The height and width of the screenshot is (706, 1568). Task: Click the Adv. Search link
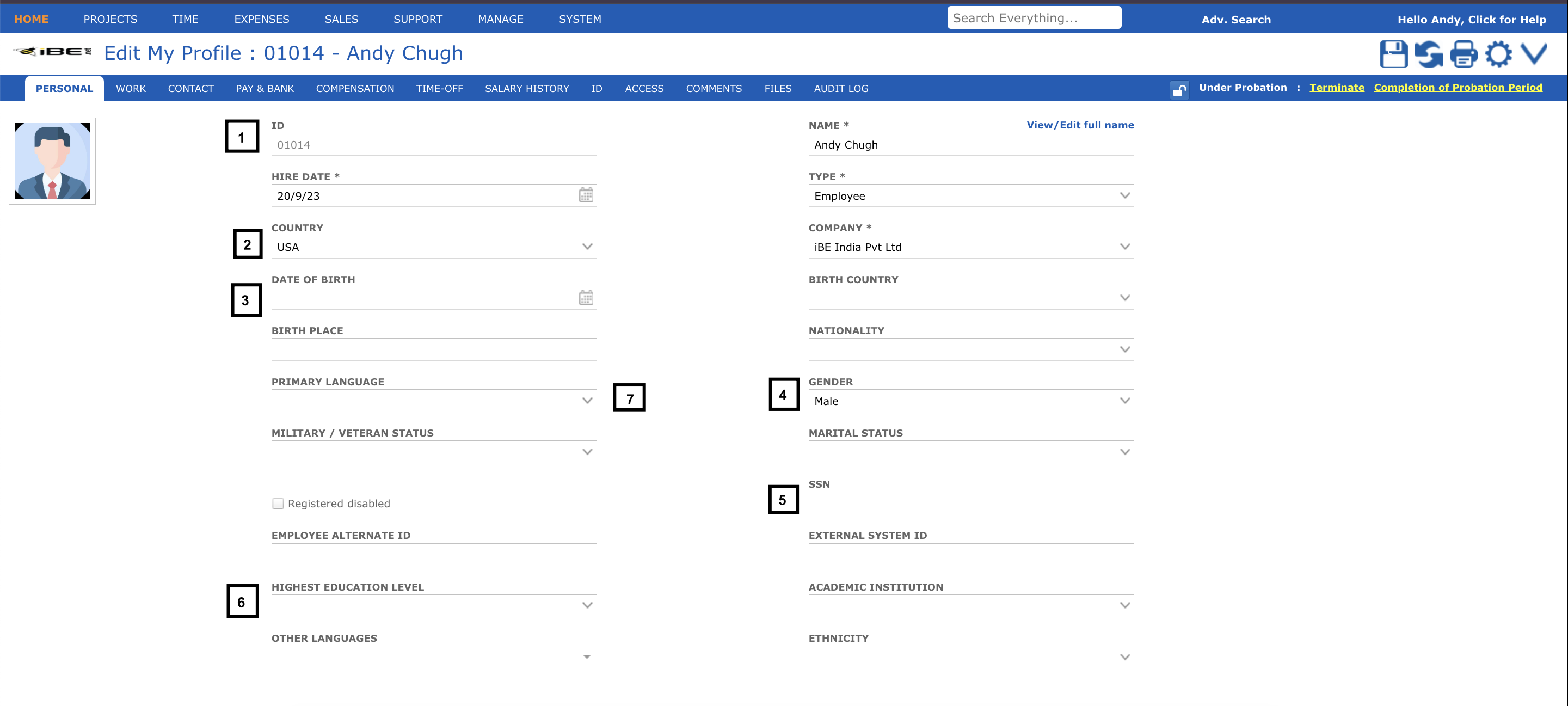pyautogui.click(x=1235, y=20)
